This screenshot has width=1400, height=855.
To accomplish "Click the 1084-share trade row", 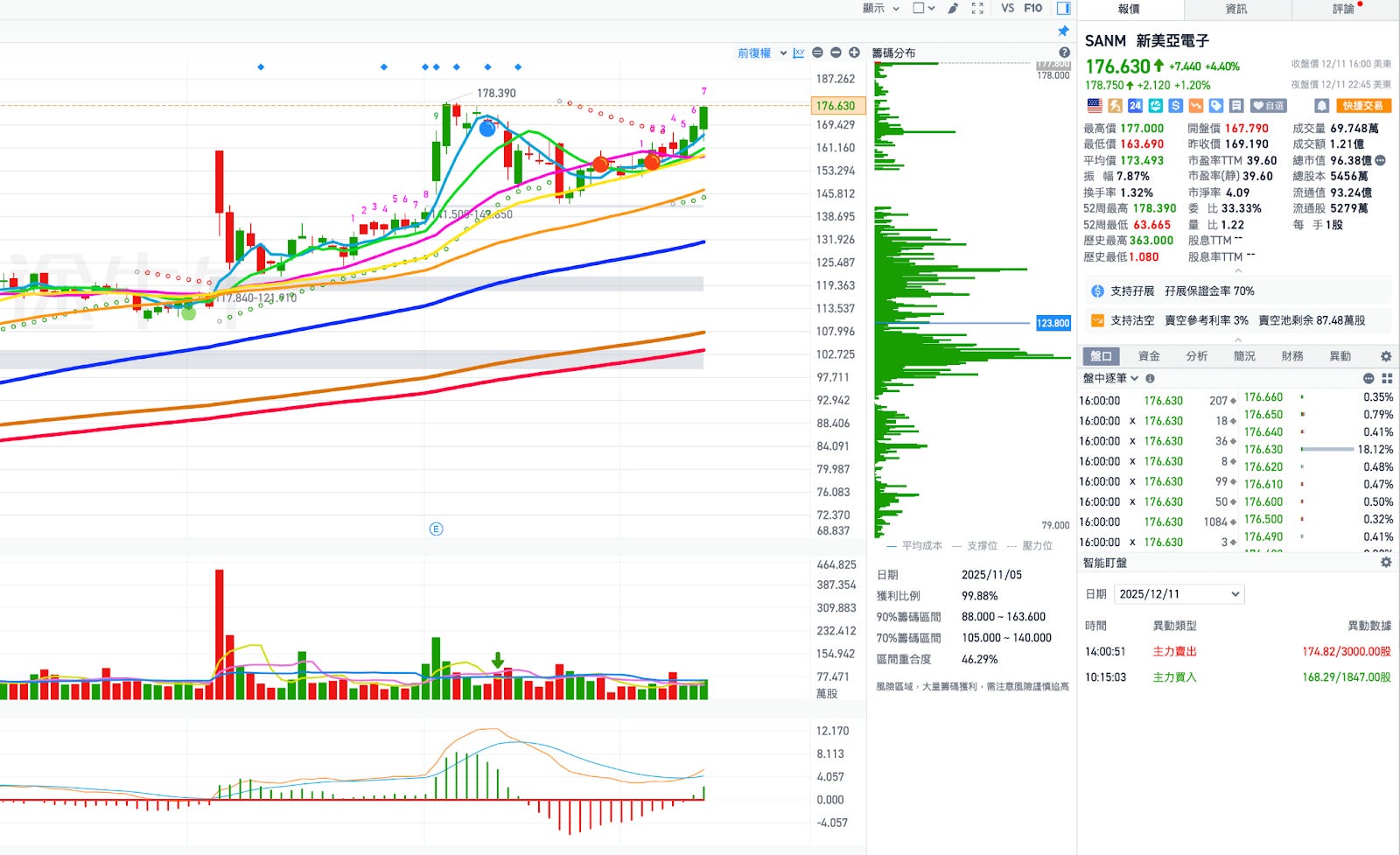I will point(1158,522).
